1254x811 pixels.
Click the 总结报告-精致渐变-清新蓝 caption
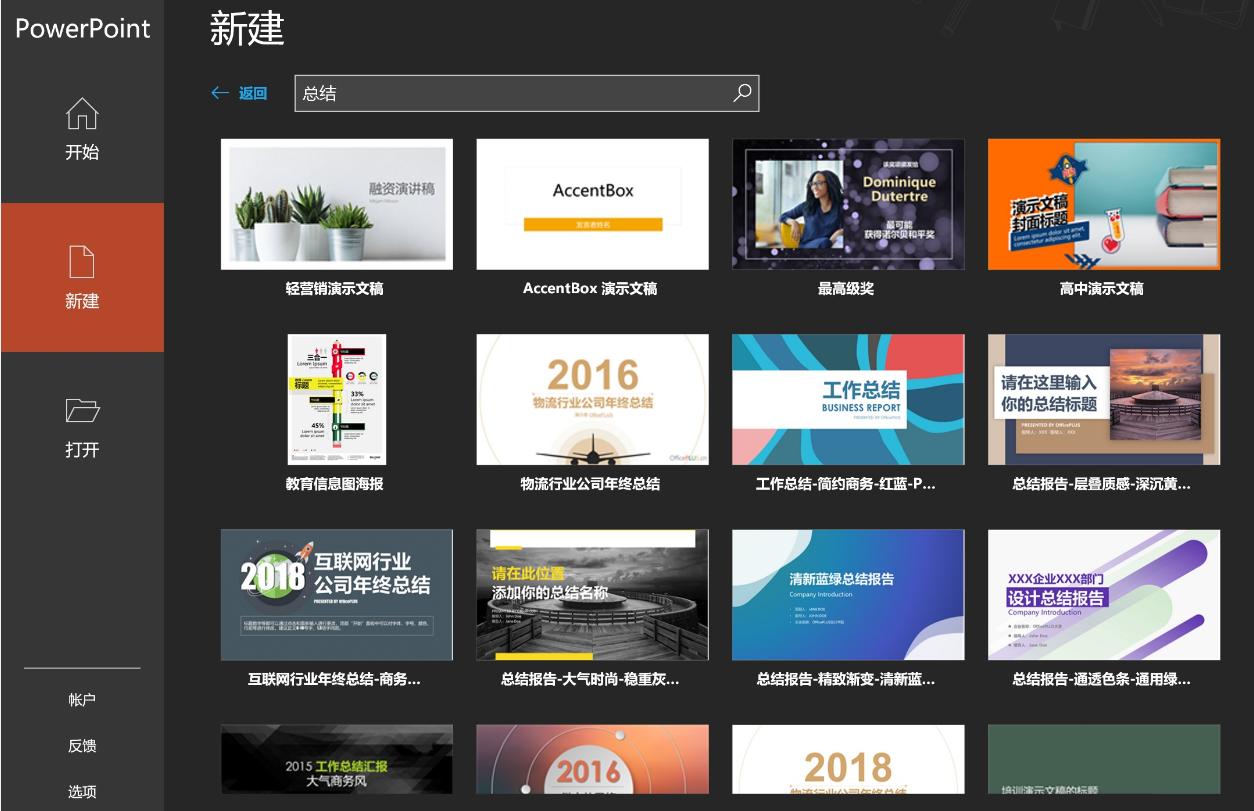846,679
